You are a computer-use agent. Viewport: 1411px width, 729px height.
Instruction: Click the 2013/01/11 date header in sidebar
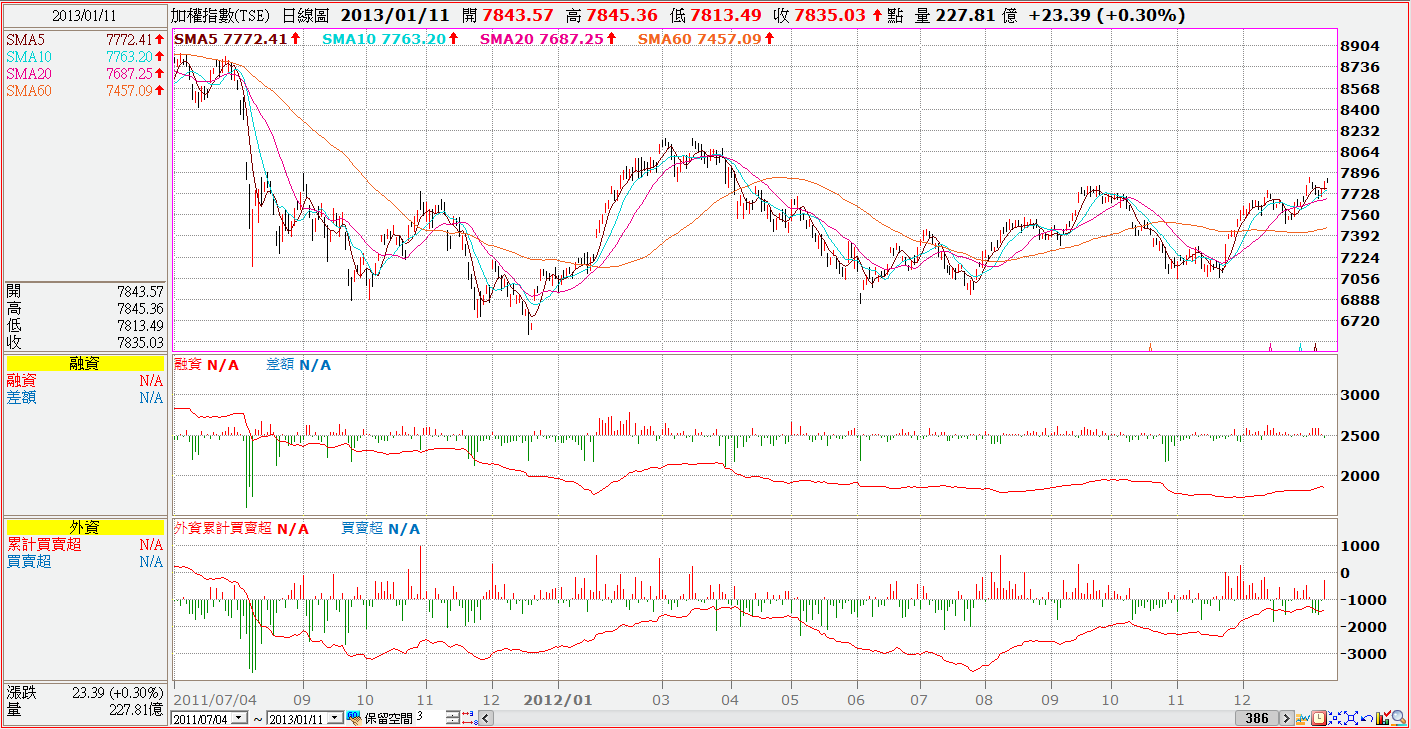click(x=84, y=15)
